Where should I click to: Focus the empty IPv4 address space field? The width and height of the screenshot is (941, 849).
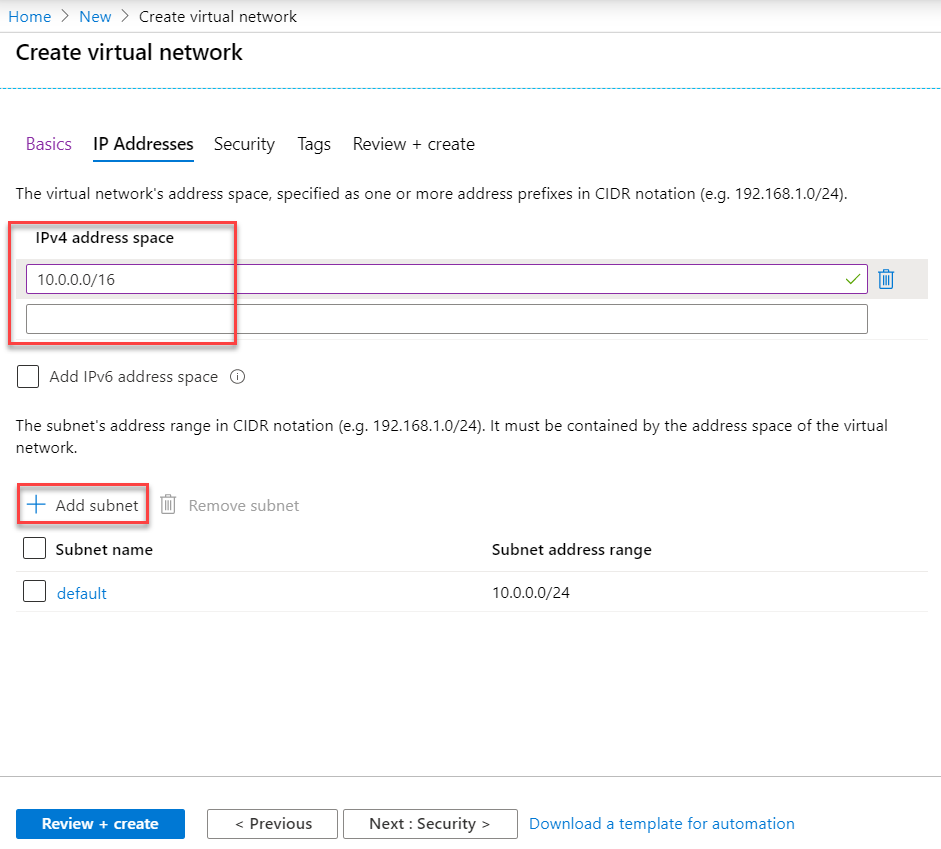(446, 319)
